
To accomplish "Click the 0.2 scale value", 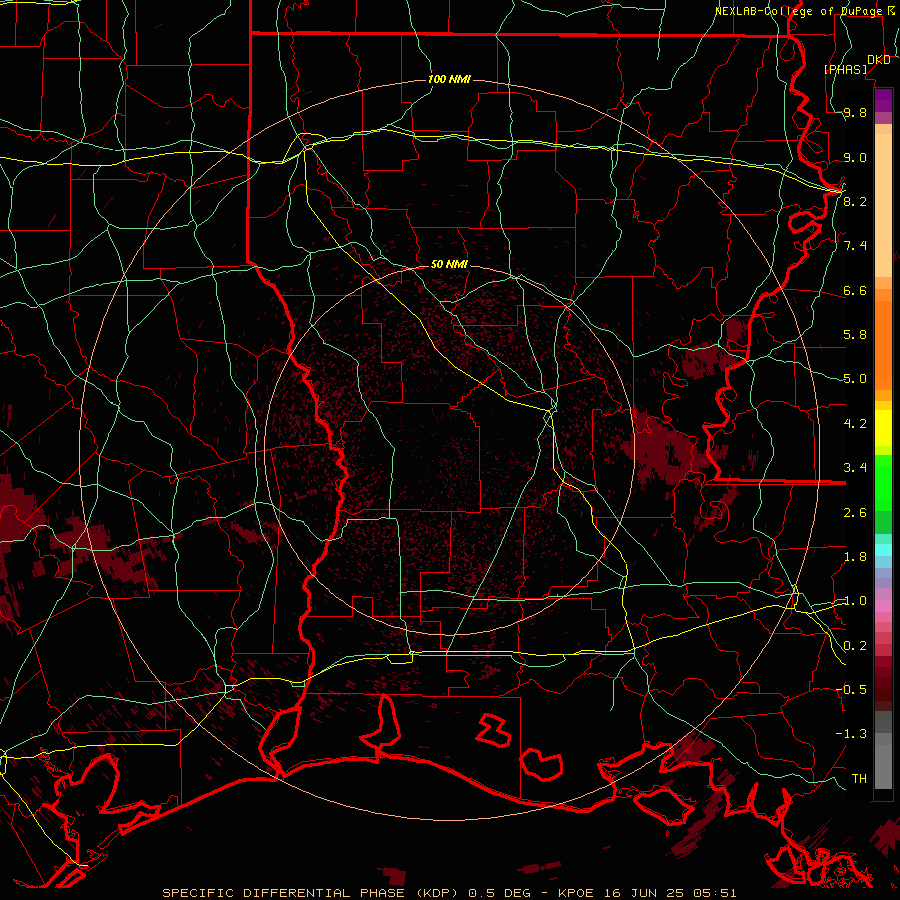I will 855,646.
